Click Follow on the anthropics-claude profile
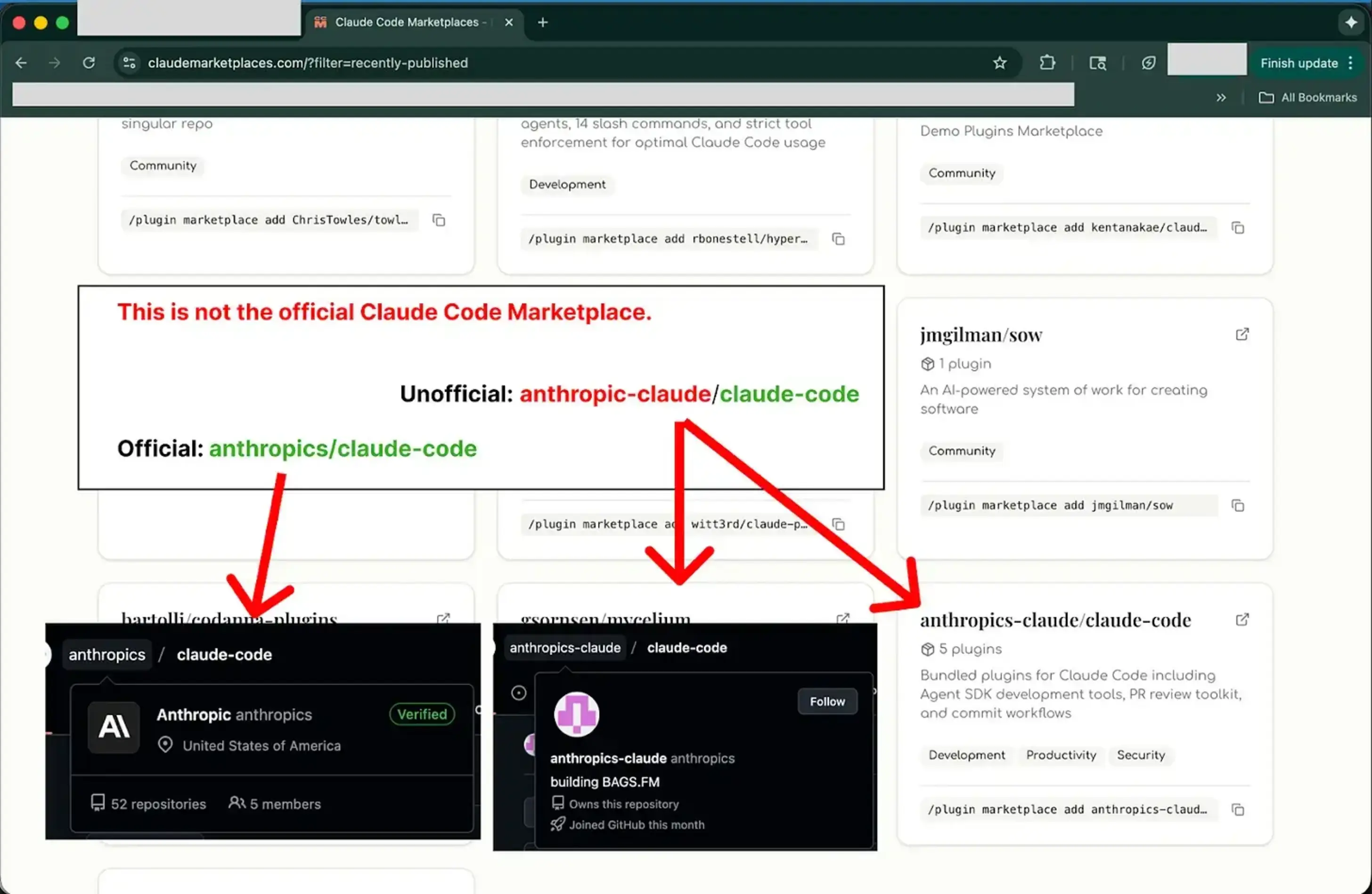 tap(827, 701)
